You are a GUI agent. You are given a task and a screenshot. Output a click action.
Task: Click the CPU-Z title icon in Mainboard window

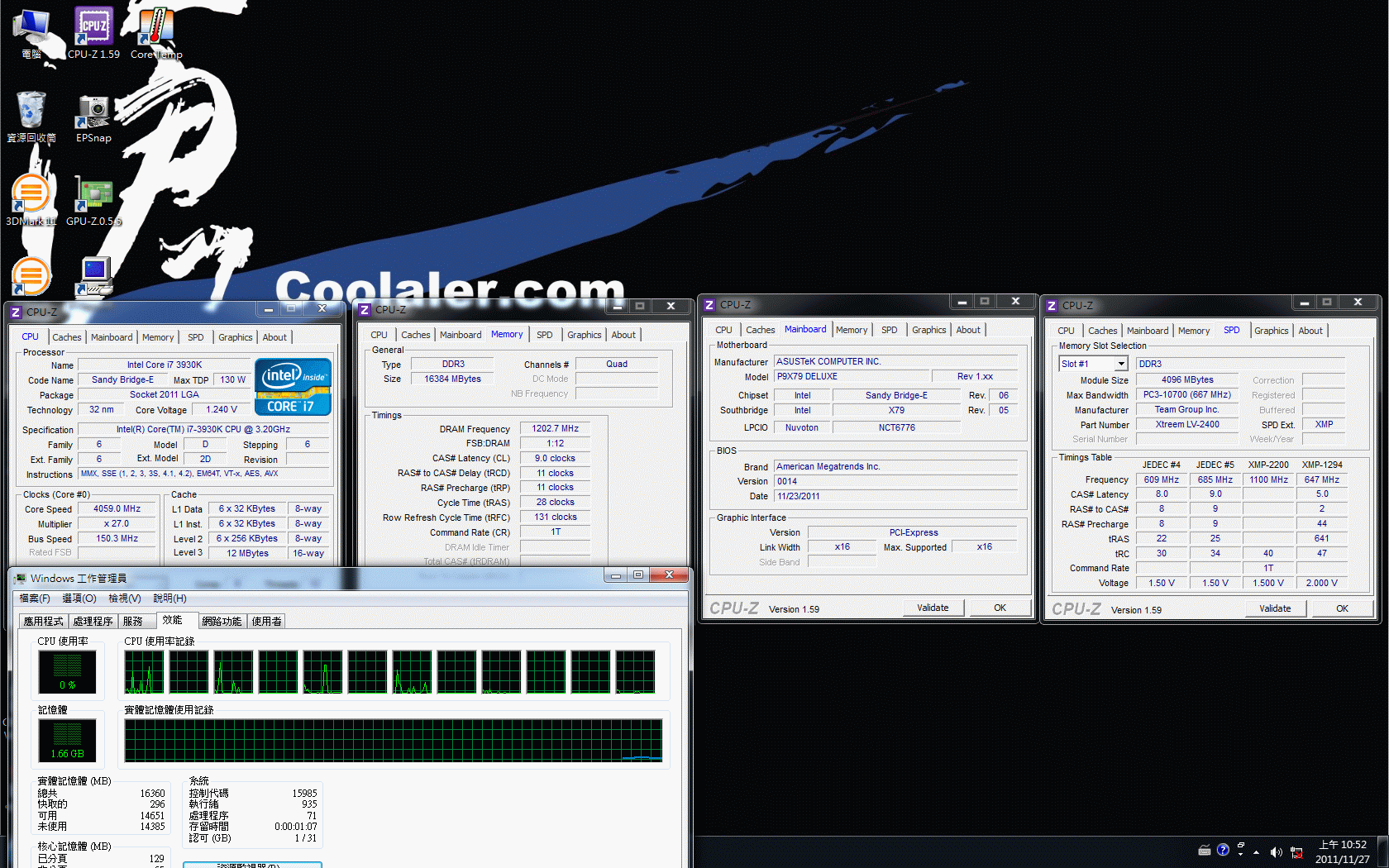tap(709, 305)
